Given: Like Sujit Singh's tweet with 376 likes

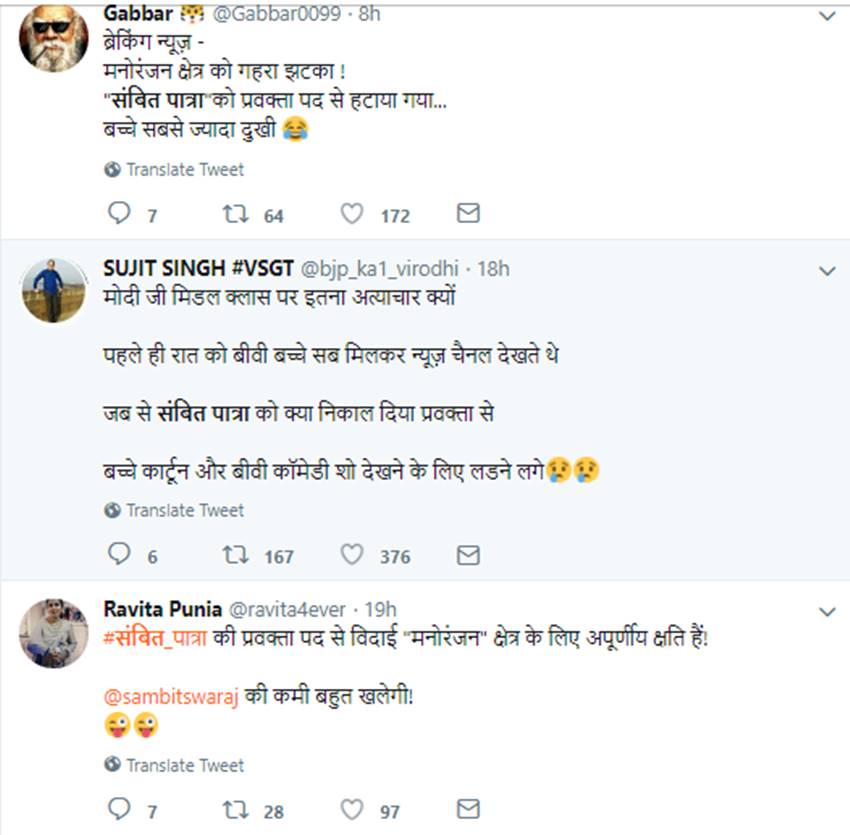Looking at the screenshot, I should click(351, 555).
